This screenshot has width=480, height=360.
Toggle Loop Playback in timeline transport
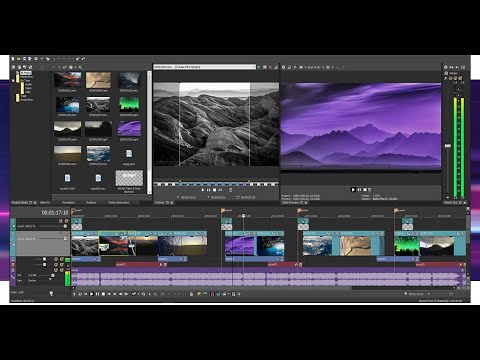point(80,294)
